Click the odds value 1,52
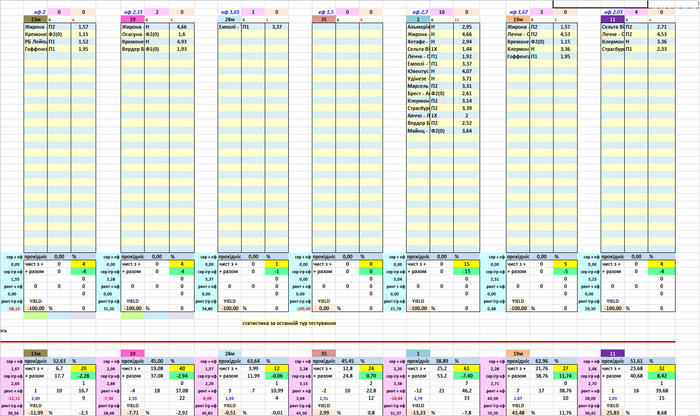 (x=83, y=42)
